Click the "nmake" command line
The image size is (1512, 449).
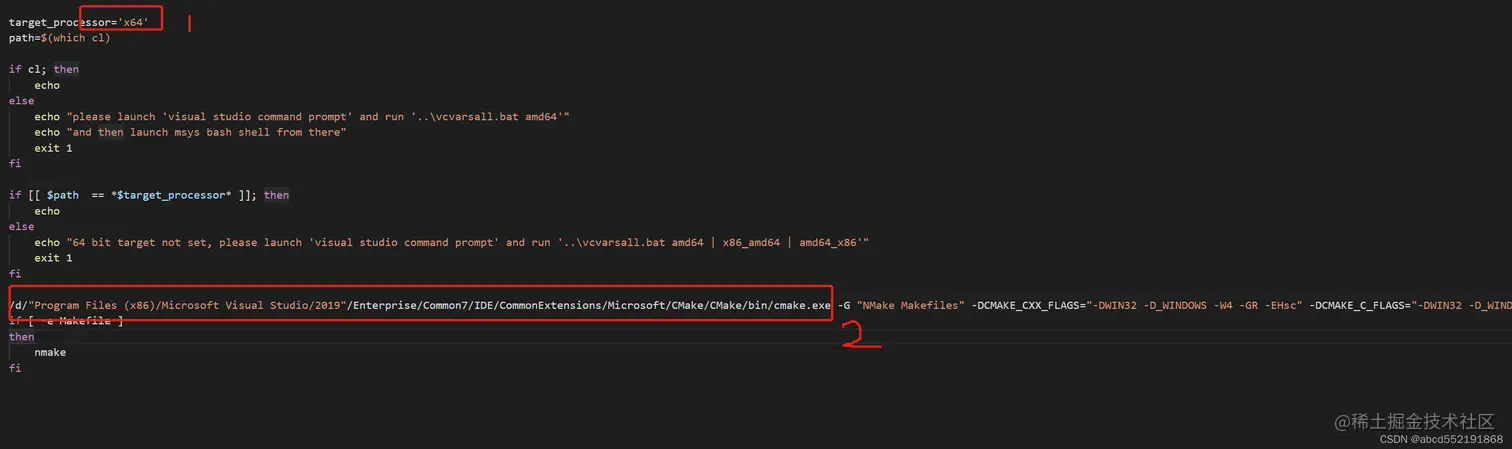pos(50,352)
